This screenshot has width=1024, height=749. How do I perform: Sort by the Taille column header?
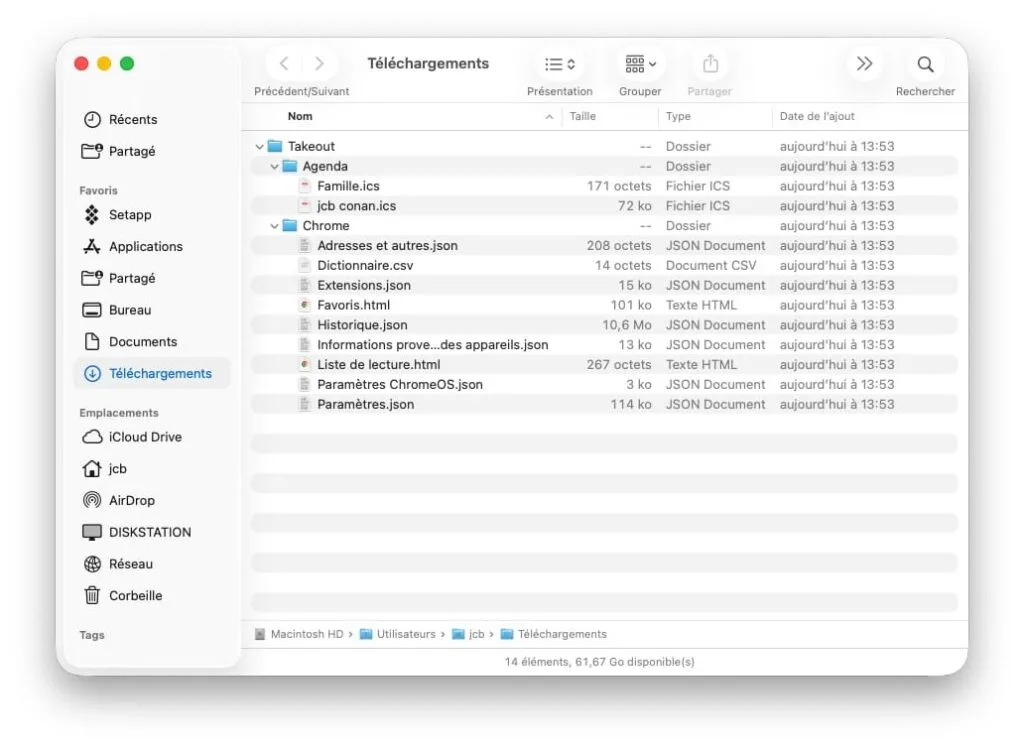point(583,116)
